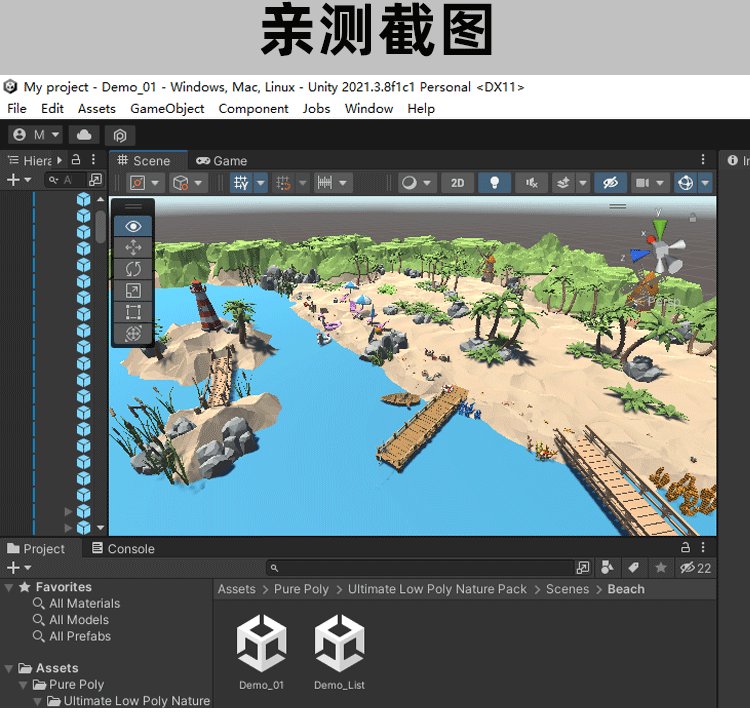Open Demo_01 scene asset

(262, 652)
